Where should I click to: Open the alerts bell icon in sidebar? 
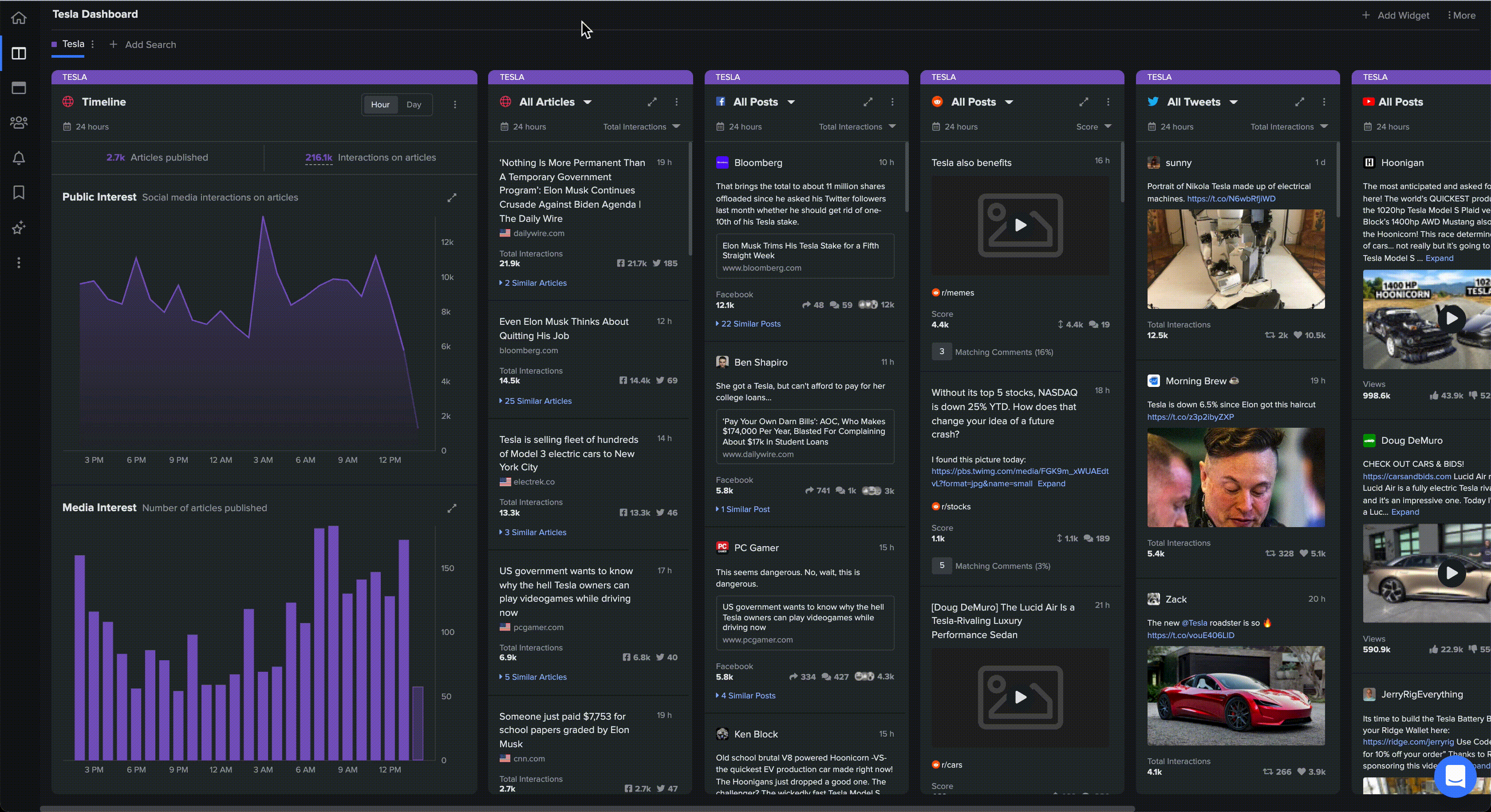click(19, 158)
